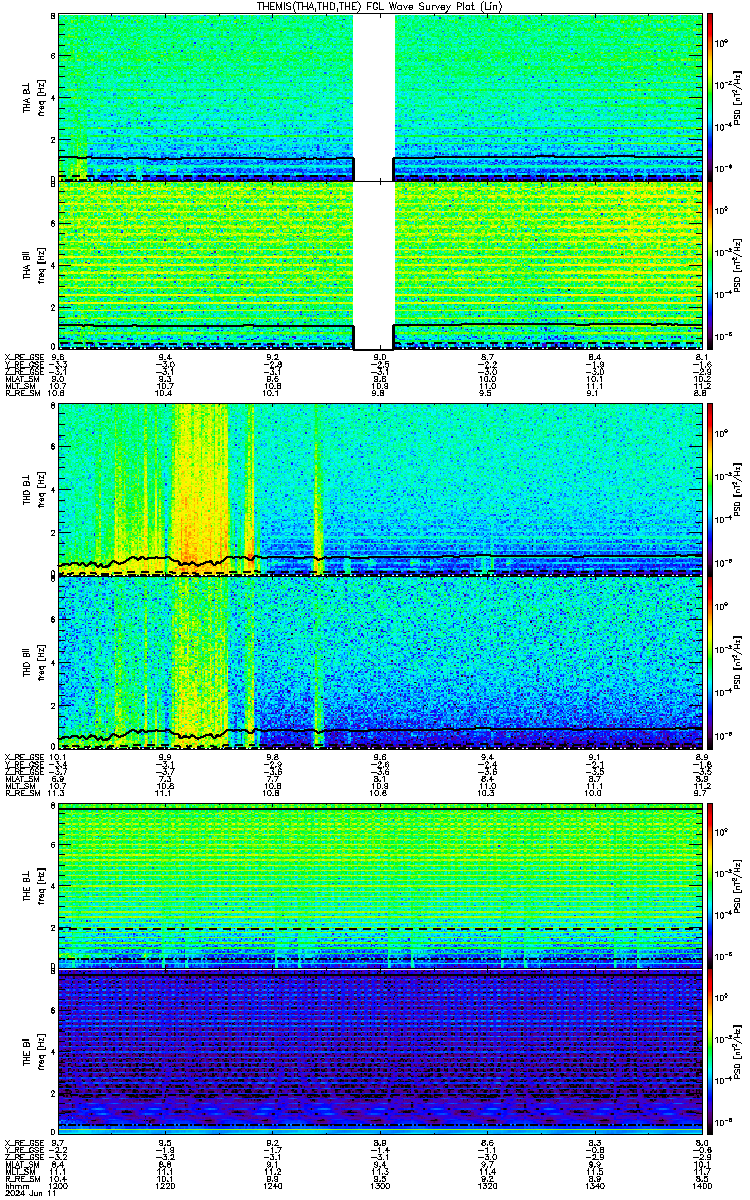Click the X_RE_GSE row label under THE panels

[x=23, y=1142]
